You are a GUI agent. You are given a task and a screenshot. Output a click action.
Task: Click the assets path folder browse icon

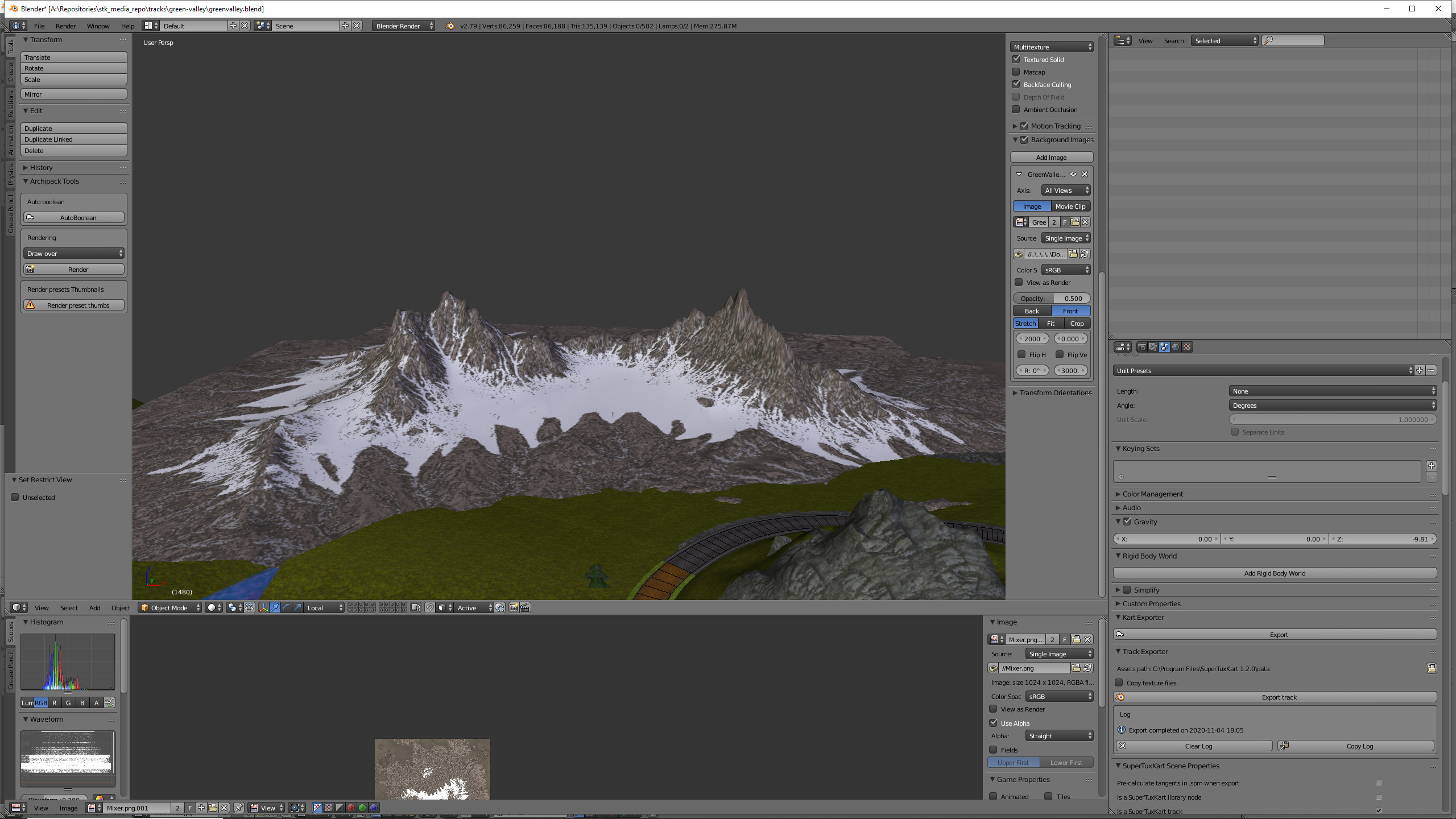(x=1431, y=668)
